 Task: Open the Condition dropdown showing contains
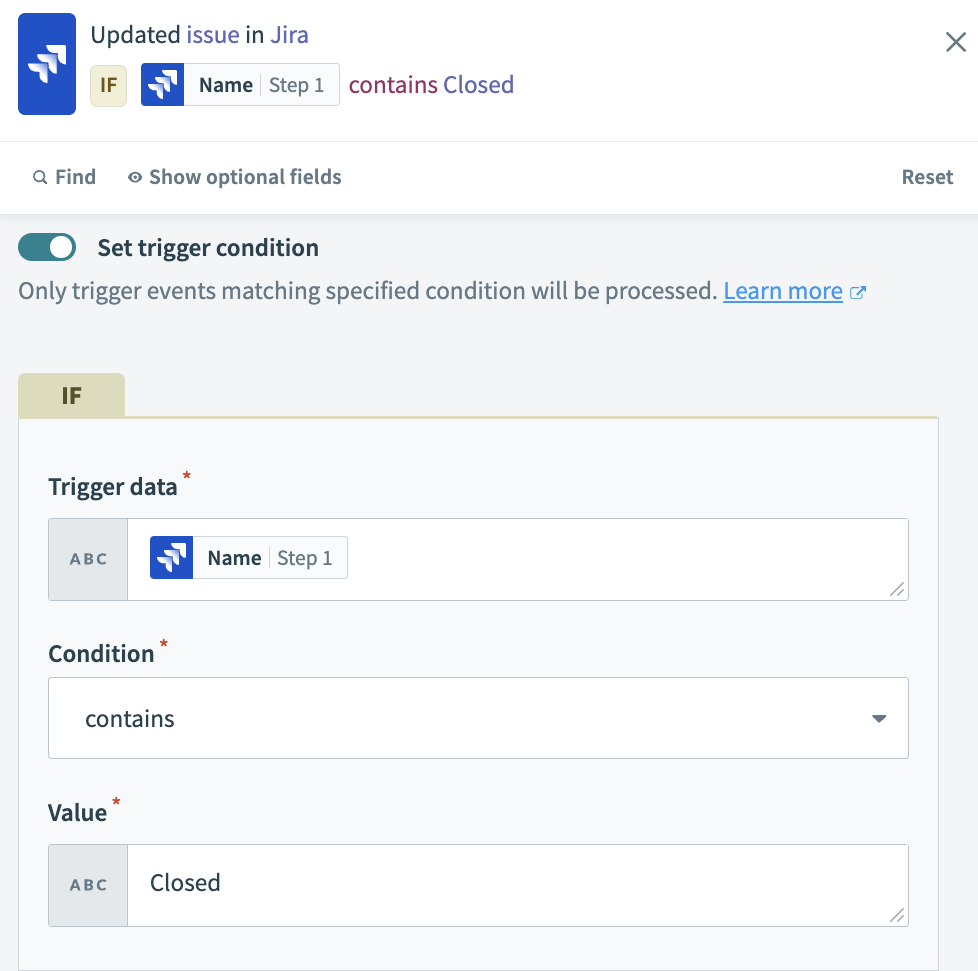click(478, 718)
